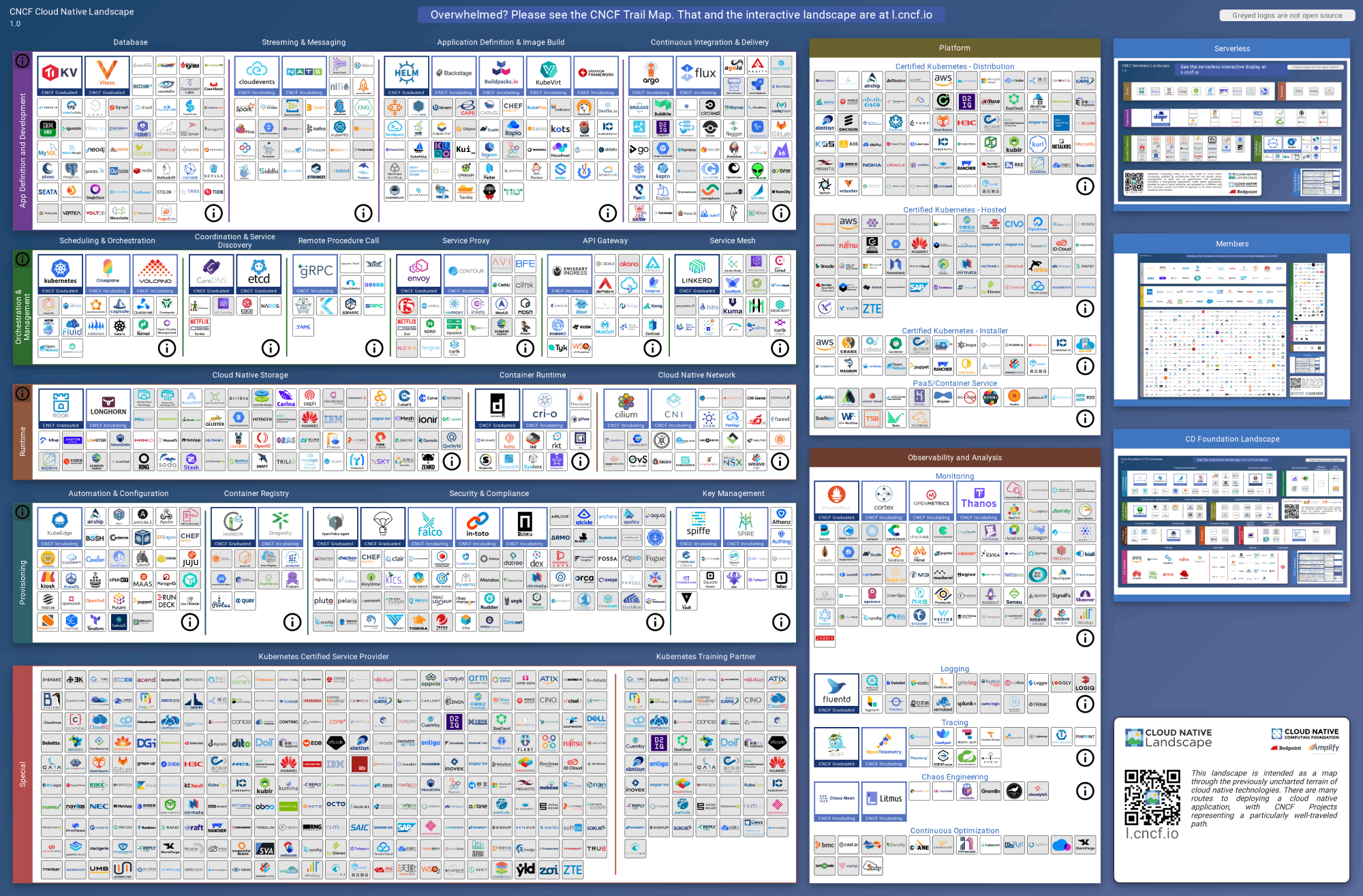
Task: Select the SPIRE logo
Action: click(746, 527)
